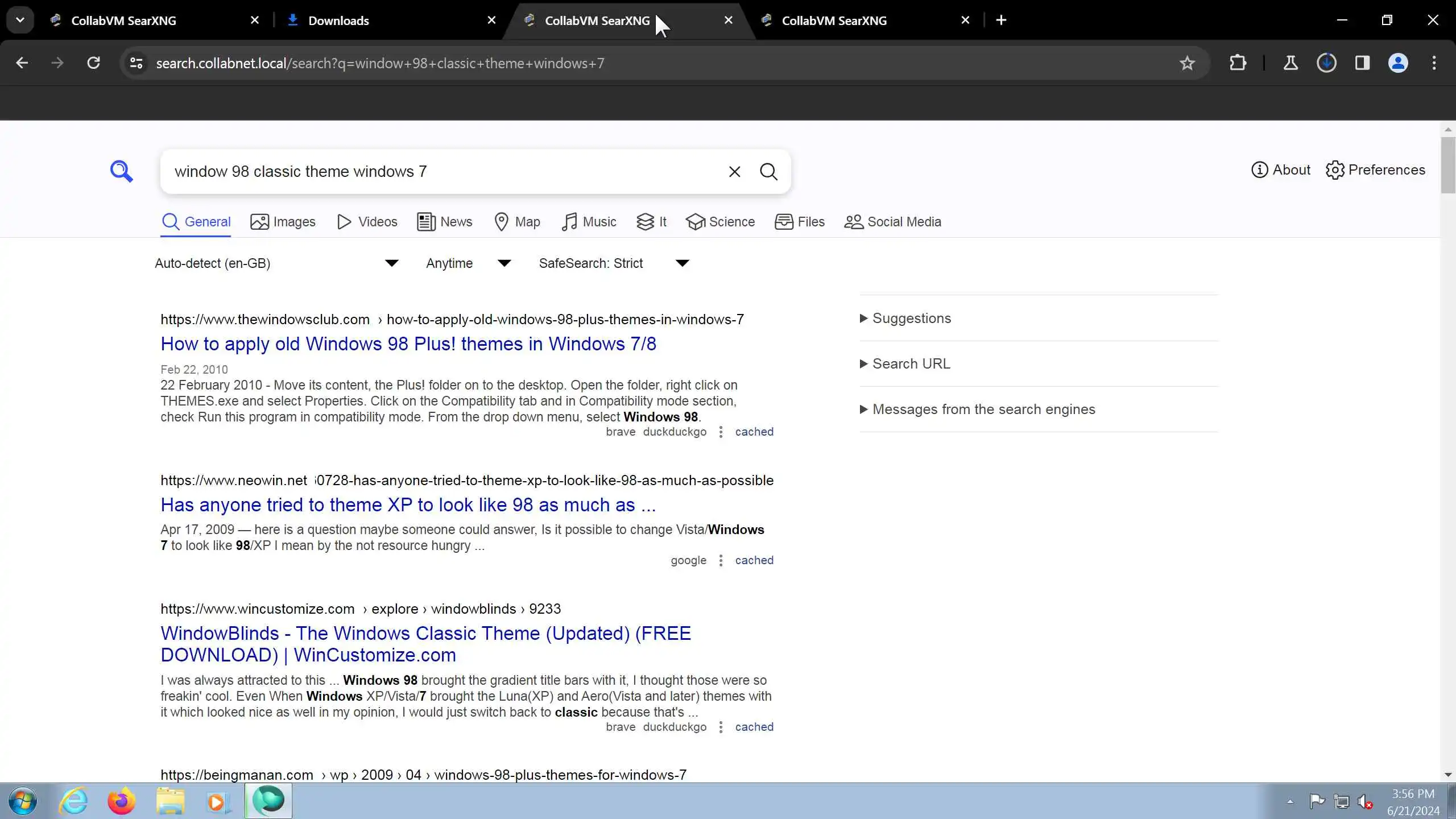Open the Preferences gear link
Viewport: 1456px width, 819px height.
point(1375,170)
